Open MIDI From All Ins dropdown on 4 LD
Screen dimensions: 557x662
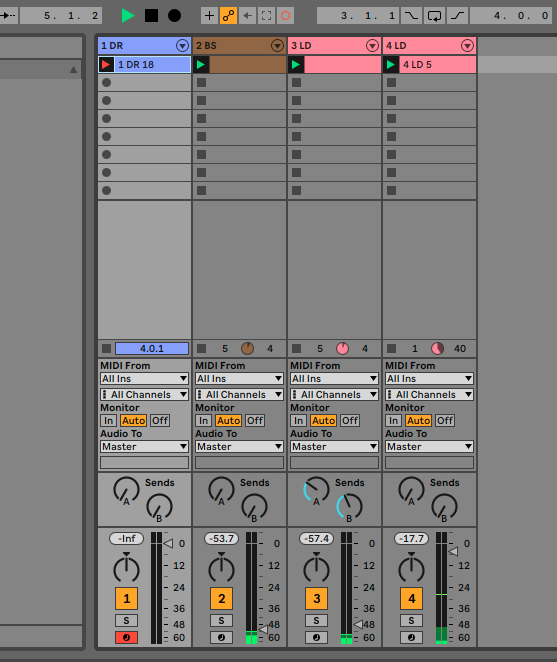429,378
